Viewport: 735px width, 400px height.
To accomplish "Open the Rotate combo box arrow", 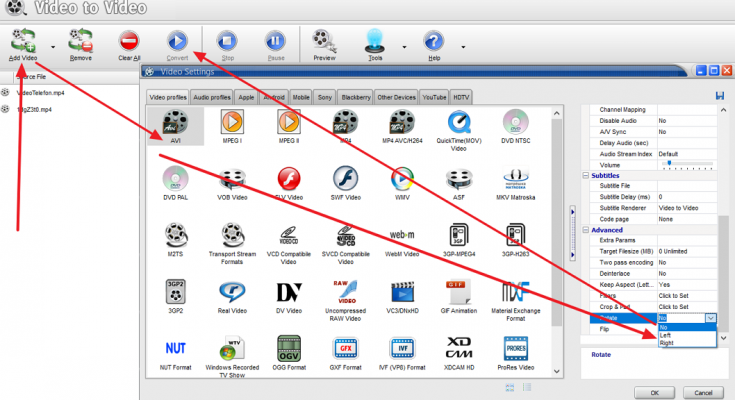I will tap(711, 318).
